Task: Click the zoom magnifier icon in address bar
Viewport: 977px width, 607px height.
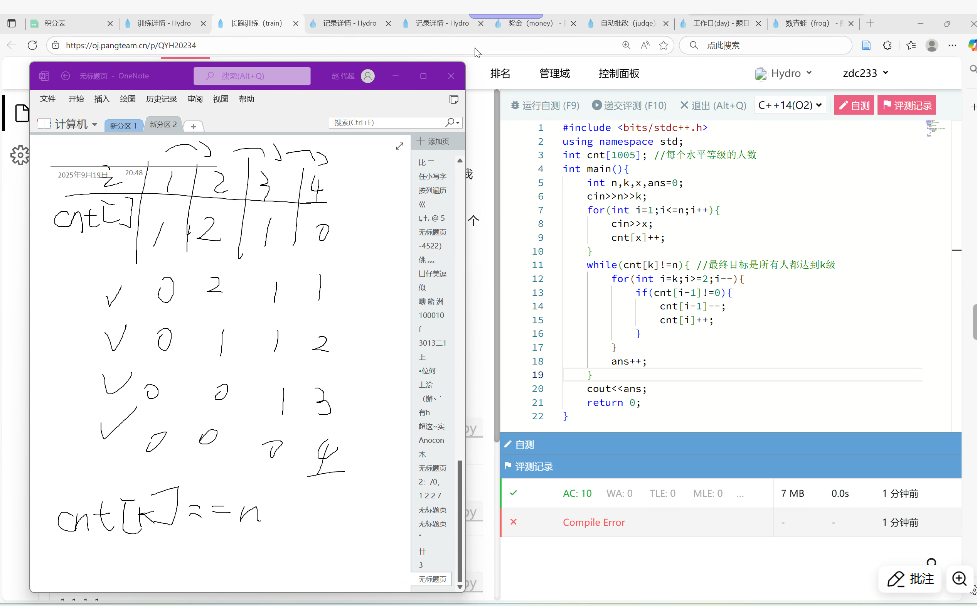Action: pyautogui.click(x=627, y=45)
